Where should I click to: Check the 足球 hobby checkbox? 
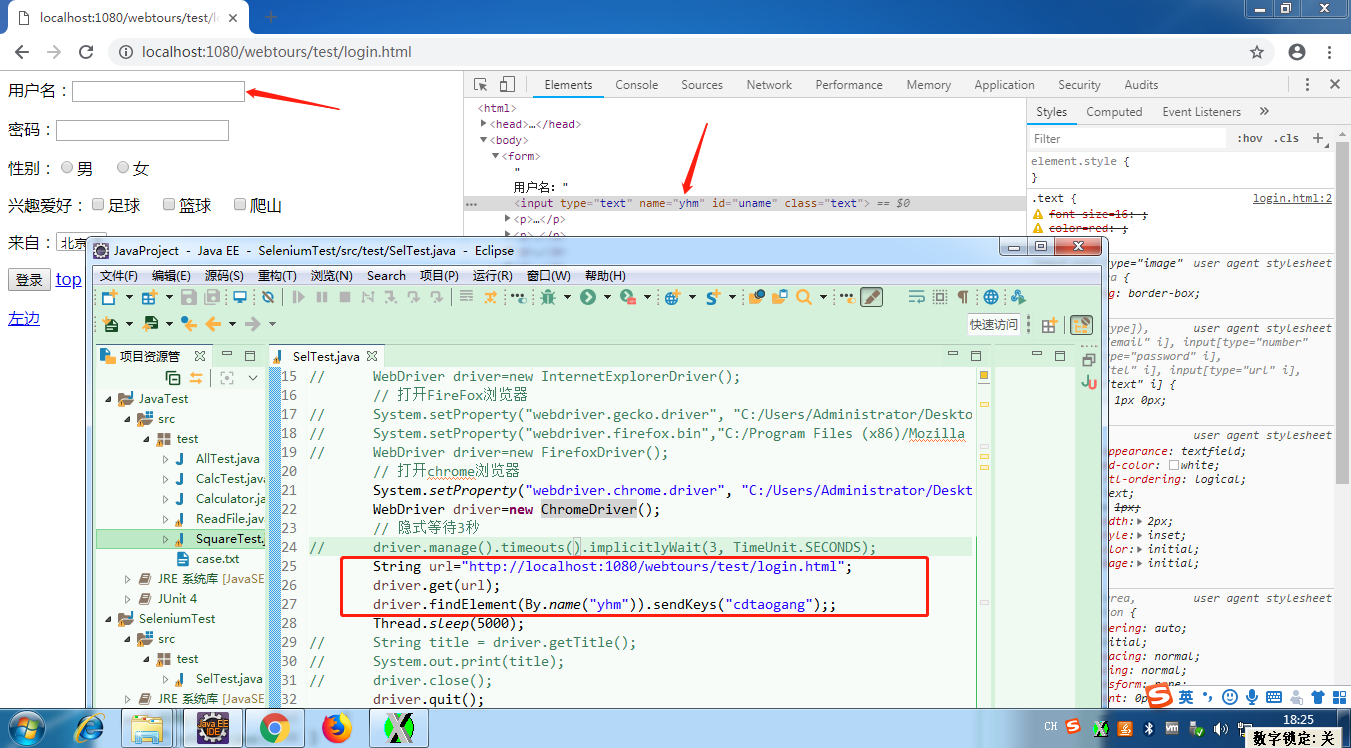click(98, 205)
